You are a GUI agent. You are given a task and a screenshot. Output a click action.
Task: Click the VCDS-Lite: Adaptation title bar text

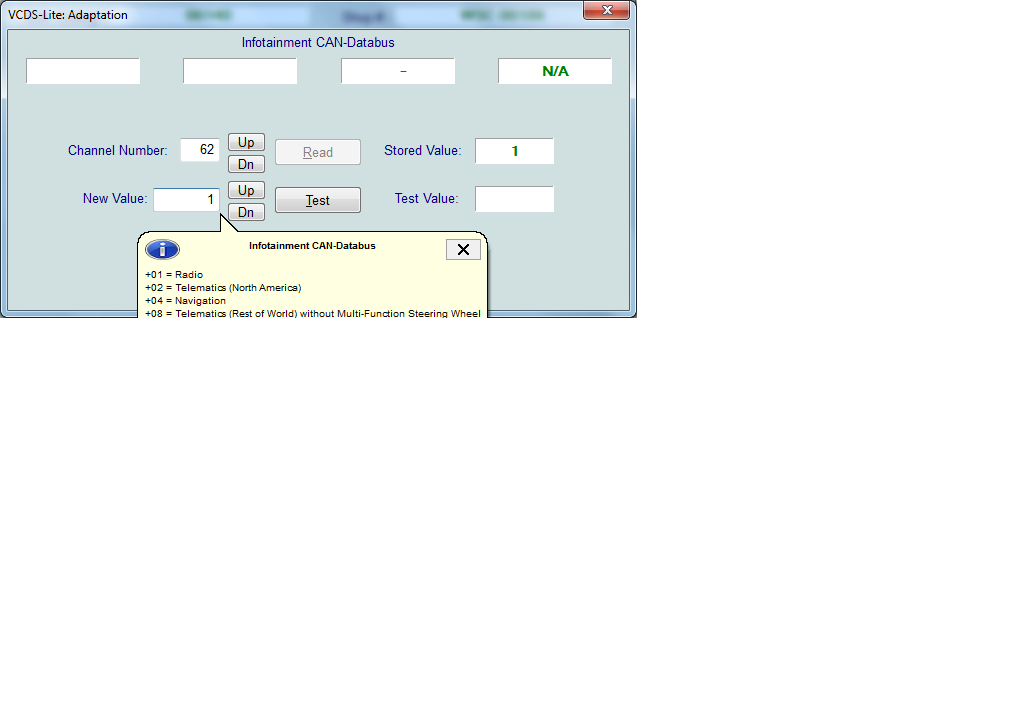[x=68, y=15]
